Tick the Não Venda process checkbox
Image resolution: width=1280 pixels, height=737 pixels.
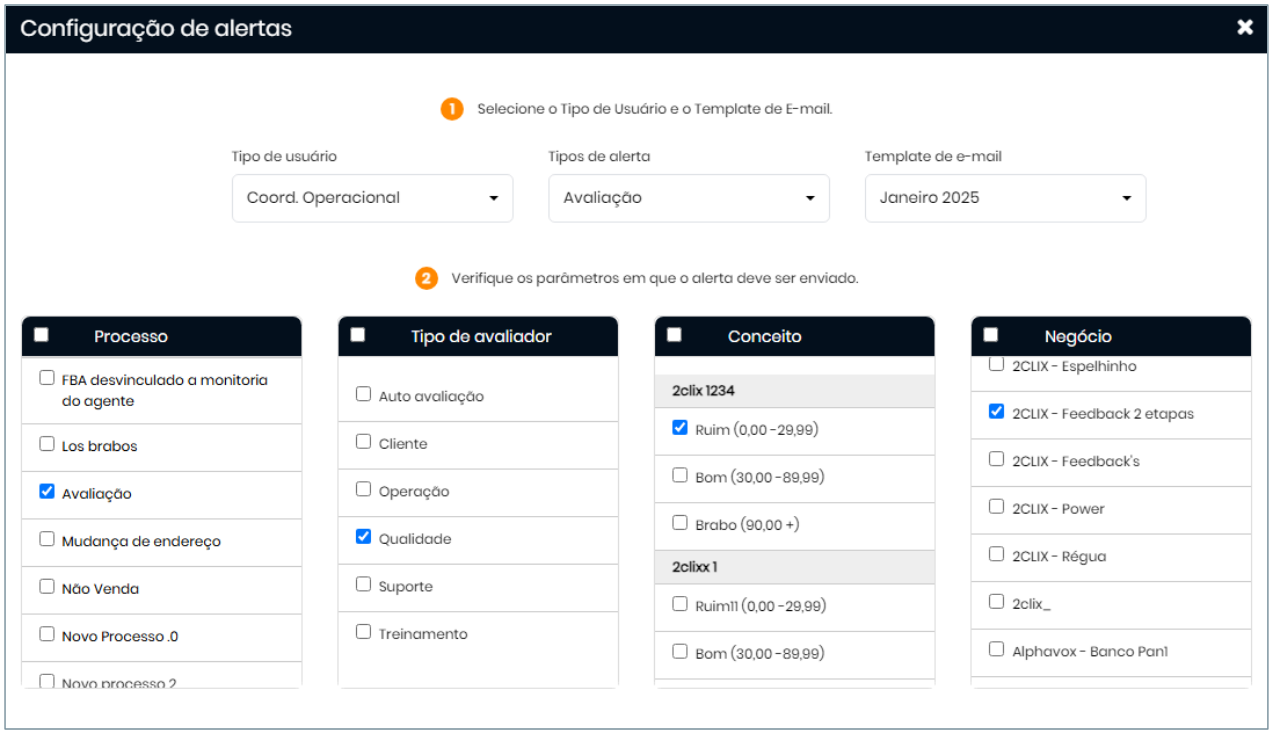[47, 587]
